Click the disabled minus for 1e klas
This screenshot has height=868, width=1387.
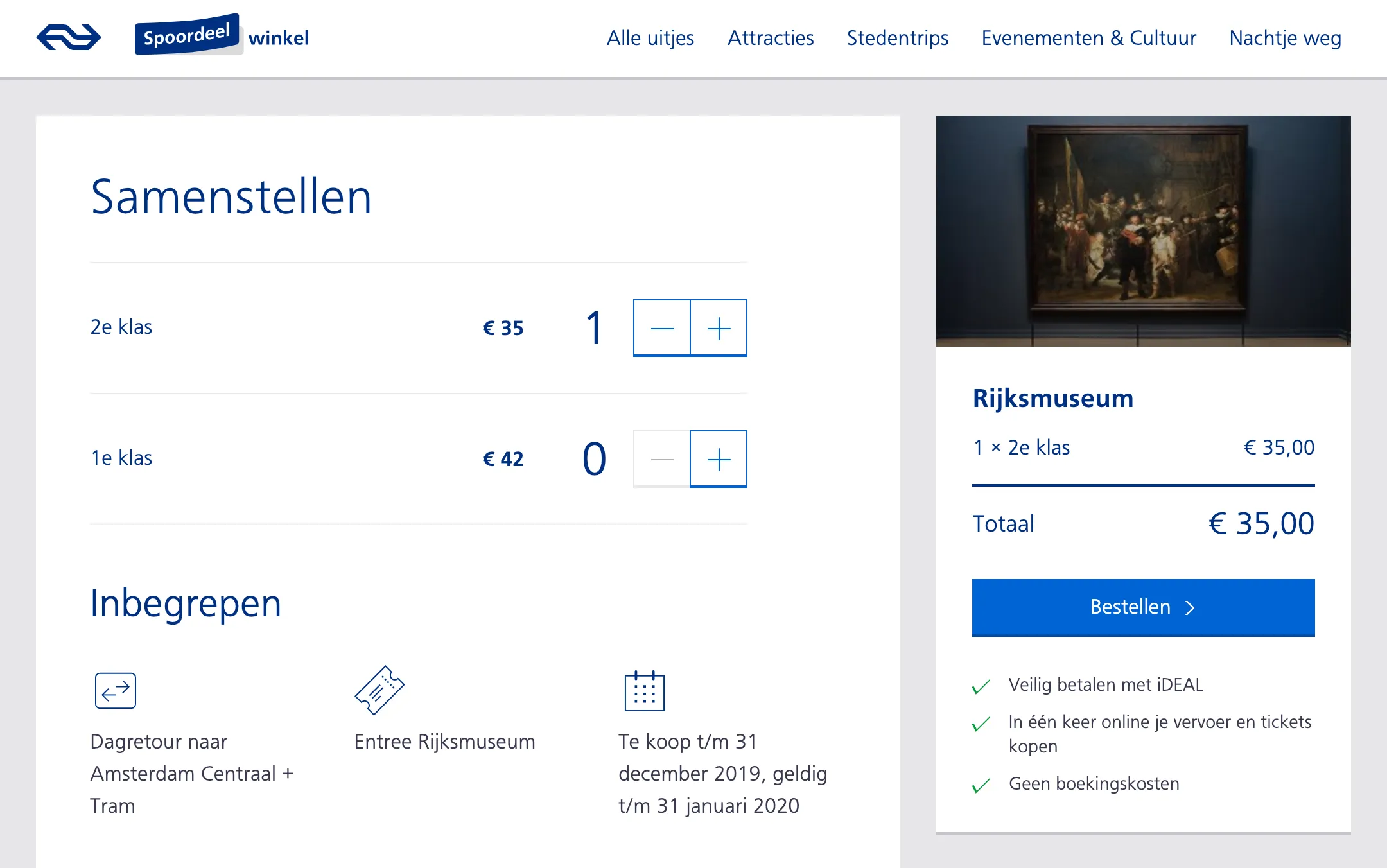(x=662, y=459)
